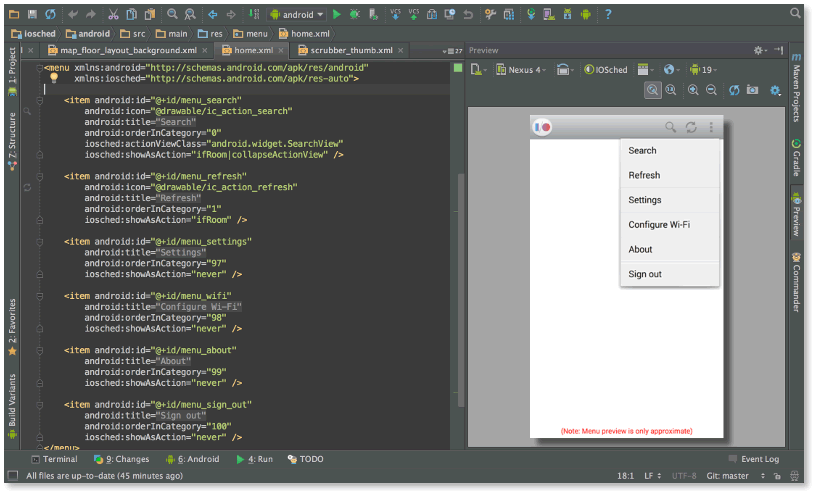This screenshot has width=816, height=495.
Task: Open the Preview panel gear settings dropdown
Action: pos(760,50)
